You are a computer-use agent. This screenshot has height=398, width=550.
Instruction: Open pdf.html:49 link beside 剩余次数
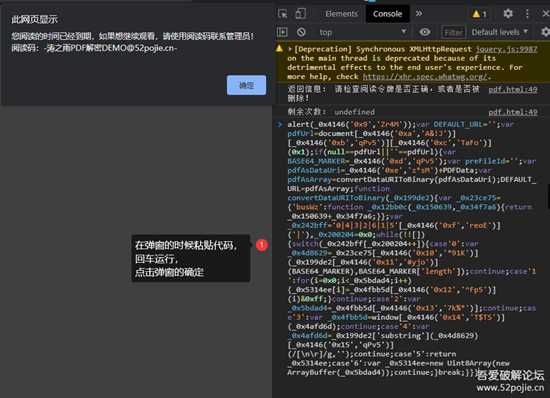pyautogui.click(x=513, y=112)
